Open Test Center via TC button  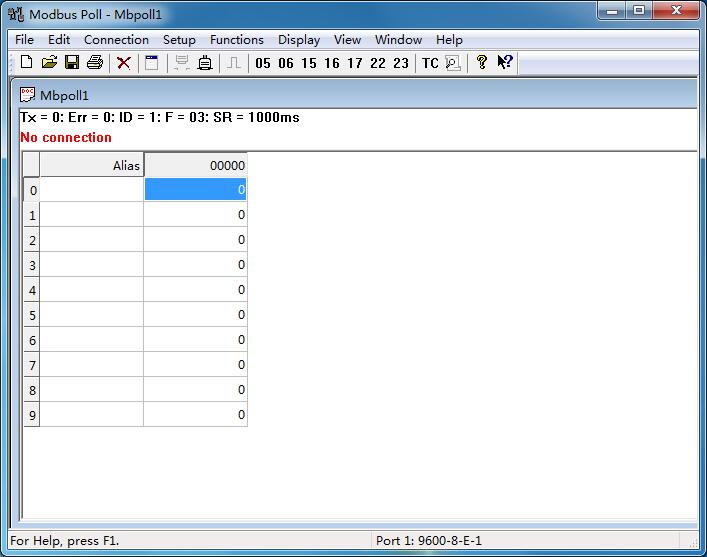pyautogui.click(x=430, y=63)
